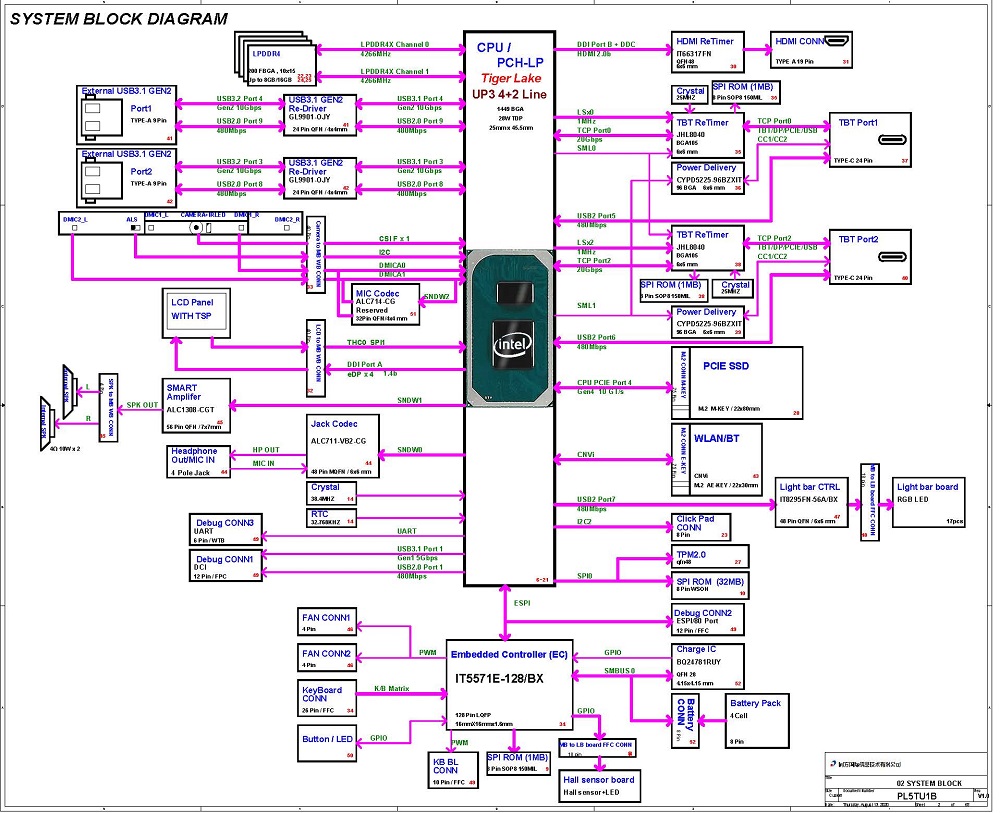Click the 'UP3 4+2 Line' text
Viewport: 1000px width, 813px height.
[x=509, y=94]
